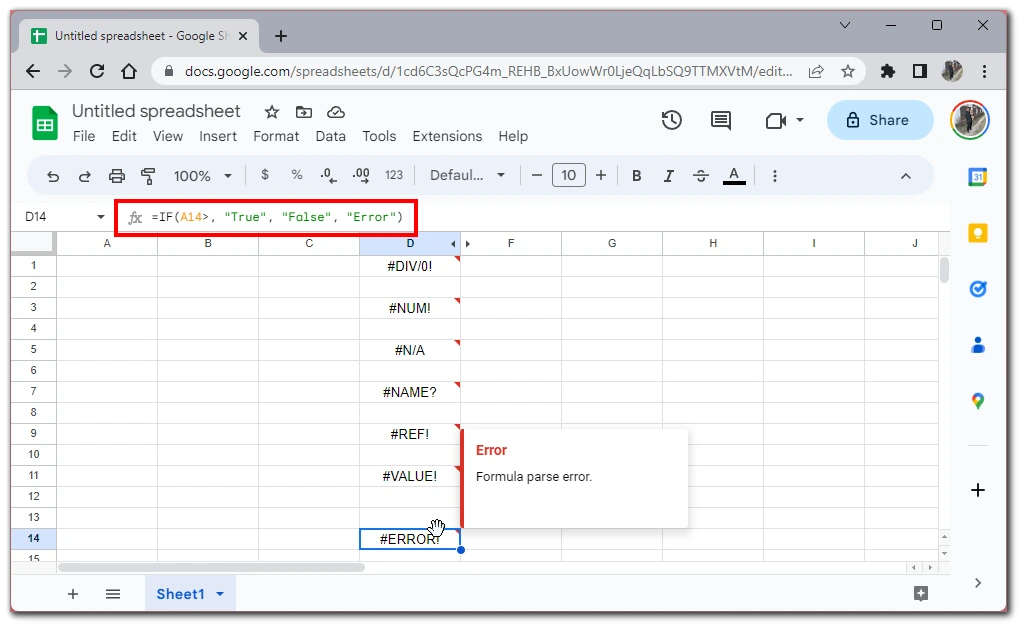Star the Untitled spreadsheet document
Screen dimensions: 1025x630
272,112
